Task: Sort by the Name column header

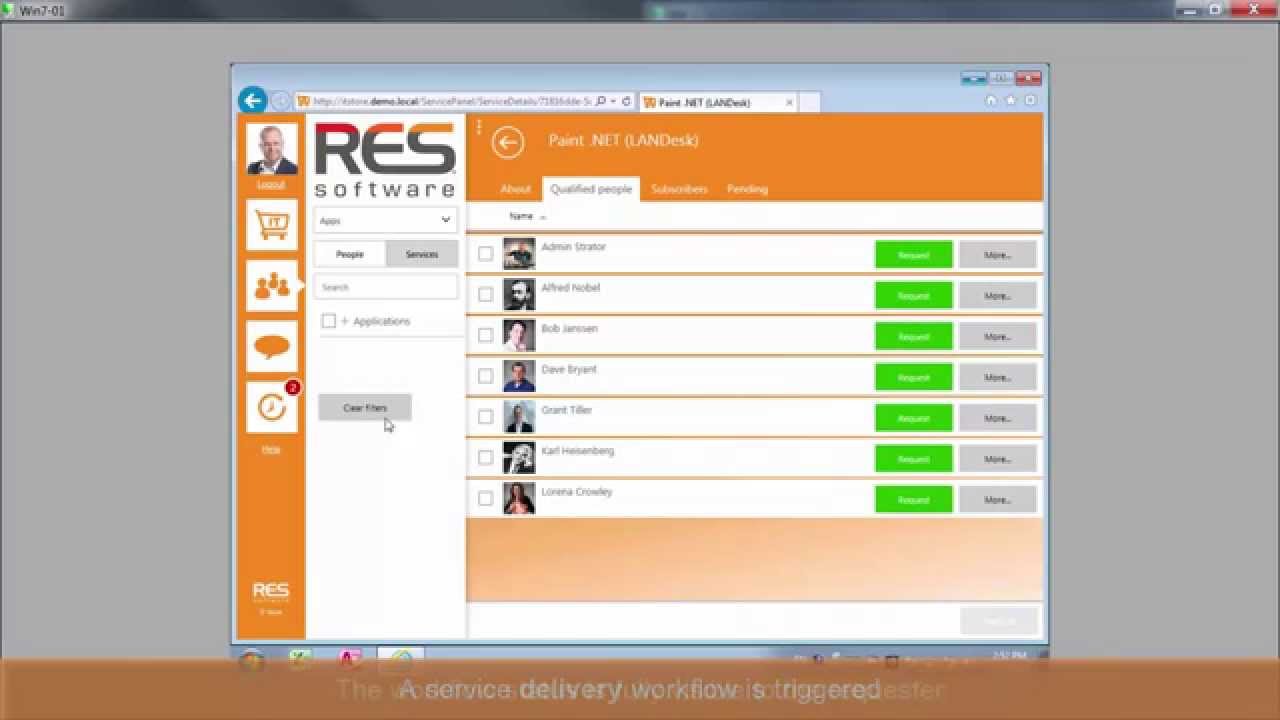Action: click(521, 216)
